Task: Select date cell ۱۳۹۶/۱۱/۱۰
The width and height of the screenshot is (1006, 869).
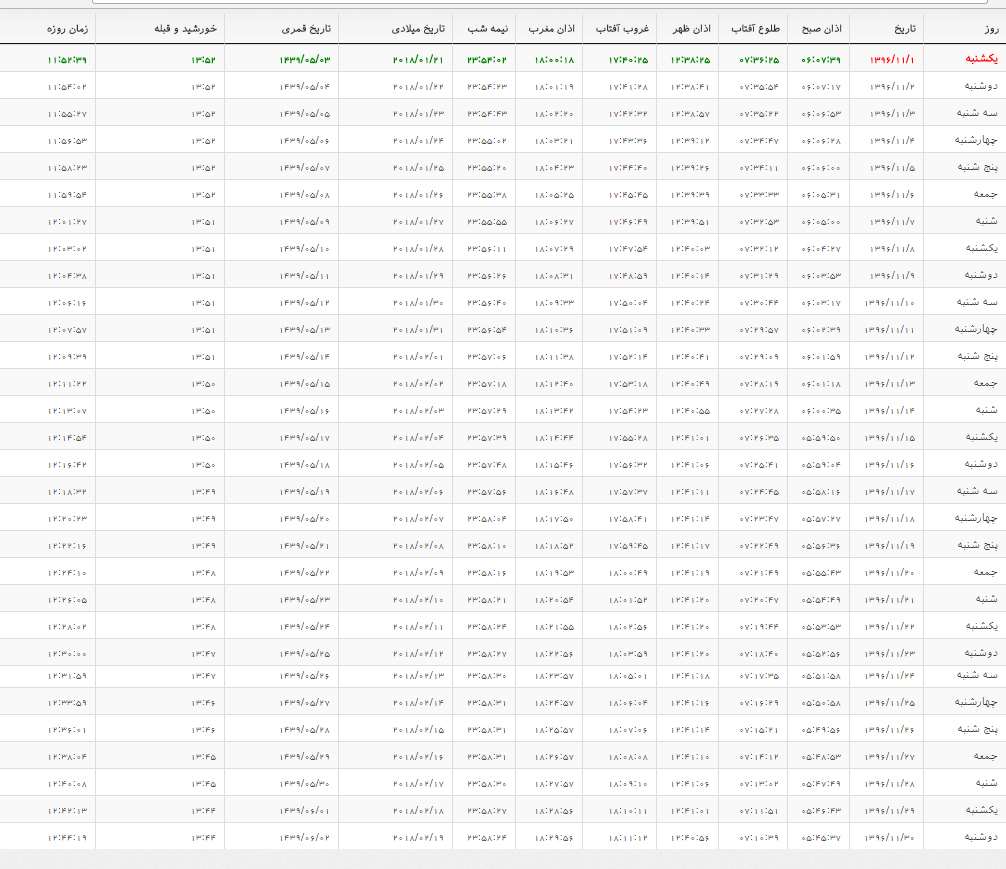Action: 889,303
